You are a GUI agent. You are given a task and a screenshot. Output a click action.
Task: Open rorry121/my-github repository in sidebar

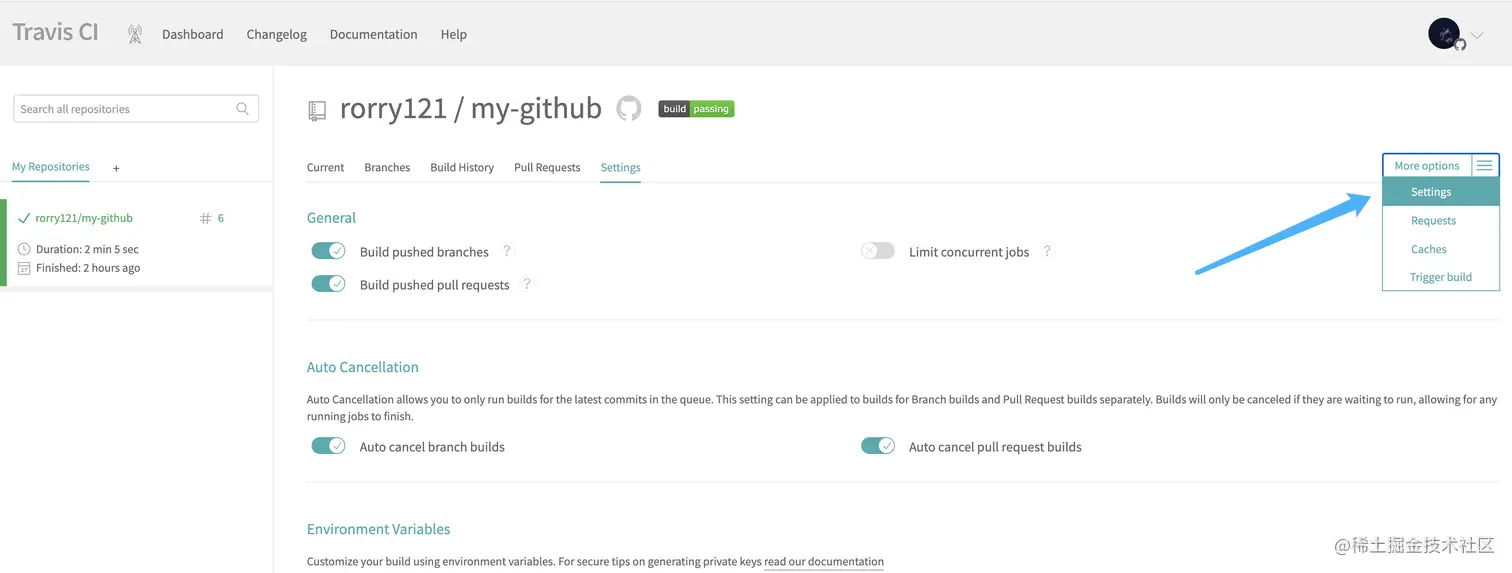[84, 218]
